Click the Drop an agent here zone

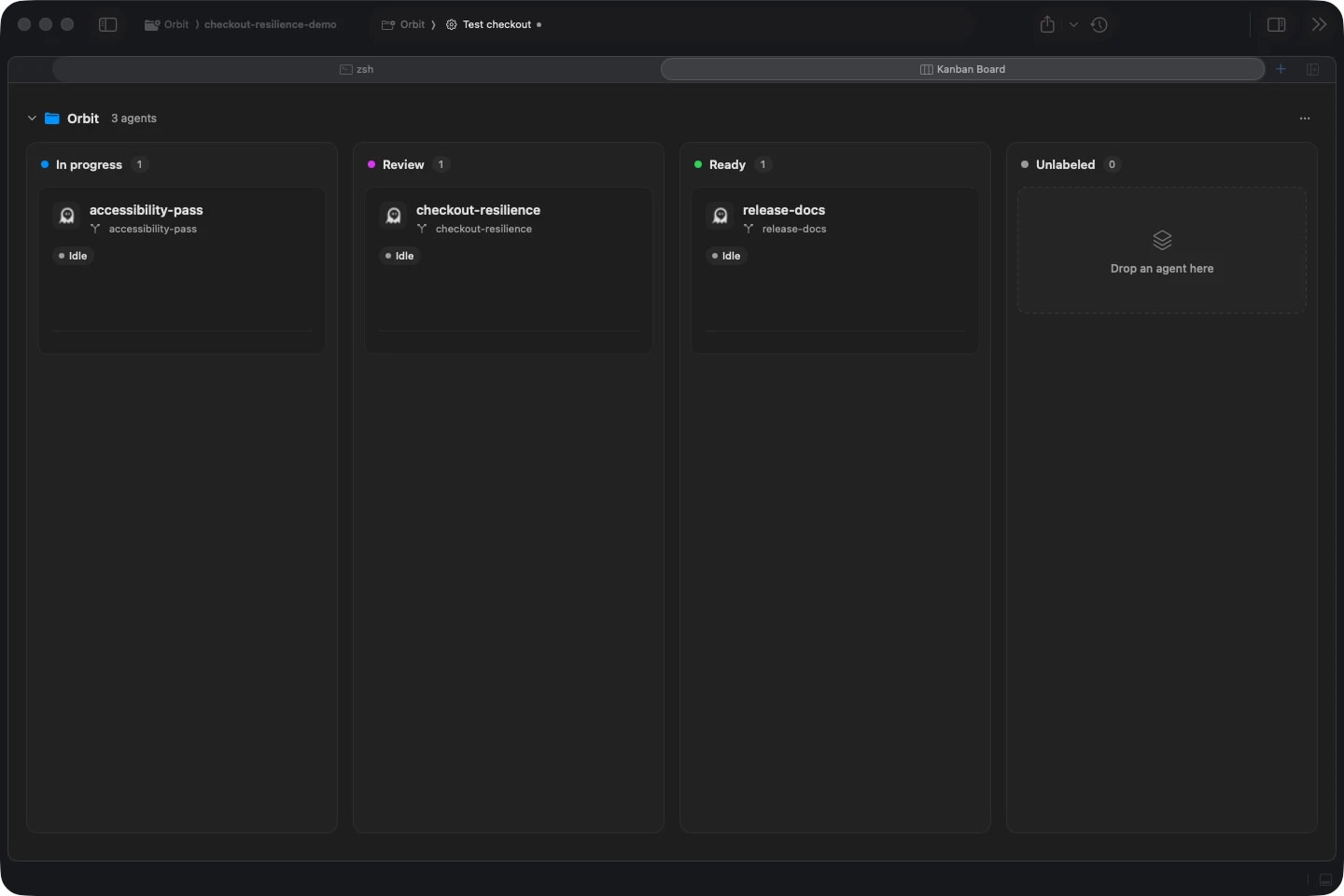pos(1162,250)
